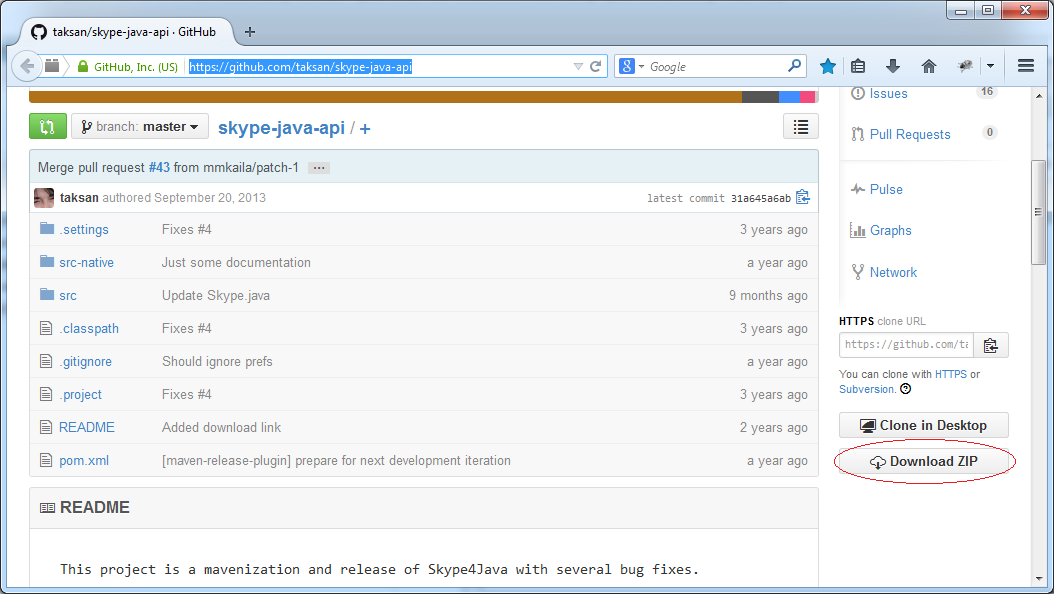The image size is (1054, 594).
Task: Click the file list view icon
Action: click(801, 126)
